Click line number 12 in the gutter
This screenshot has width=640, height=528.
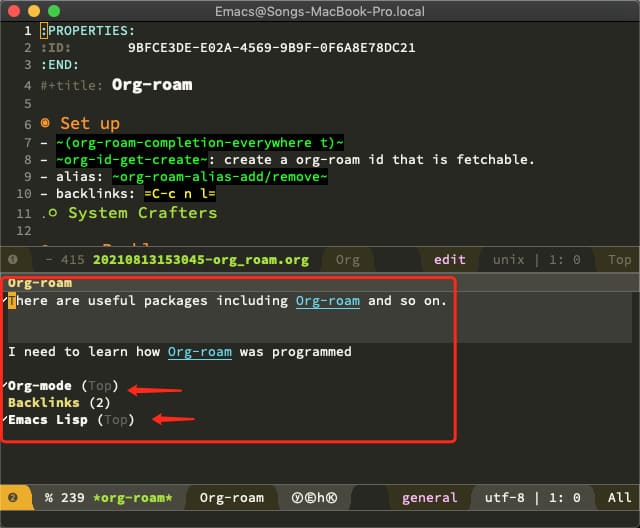pyautogui.click(x=24, y=231)
